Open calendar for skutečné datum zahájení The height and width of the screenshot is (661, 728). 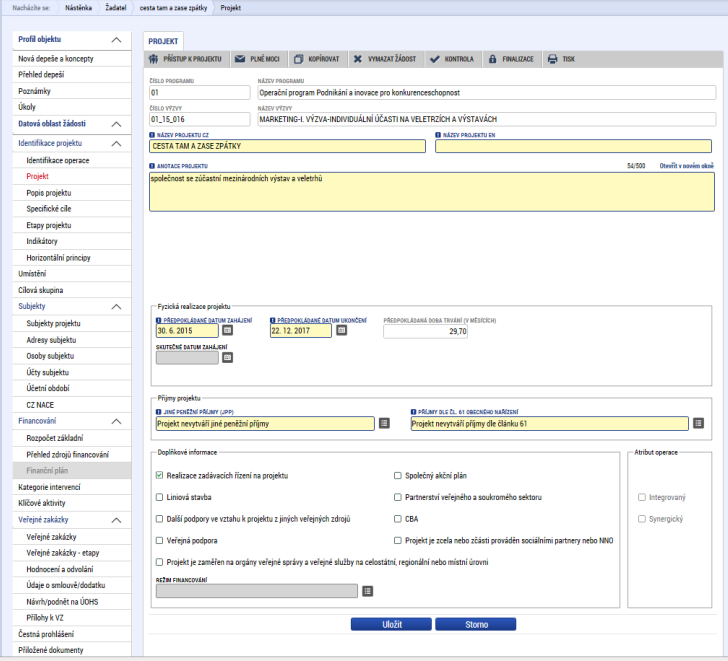click(x=228, y=357)
